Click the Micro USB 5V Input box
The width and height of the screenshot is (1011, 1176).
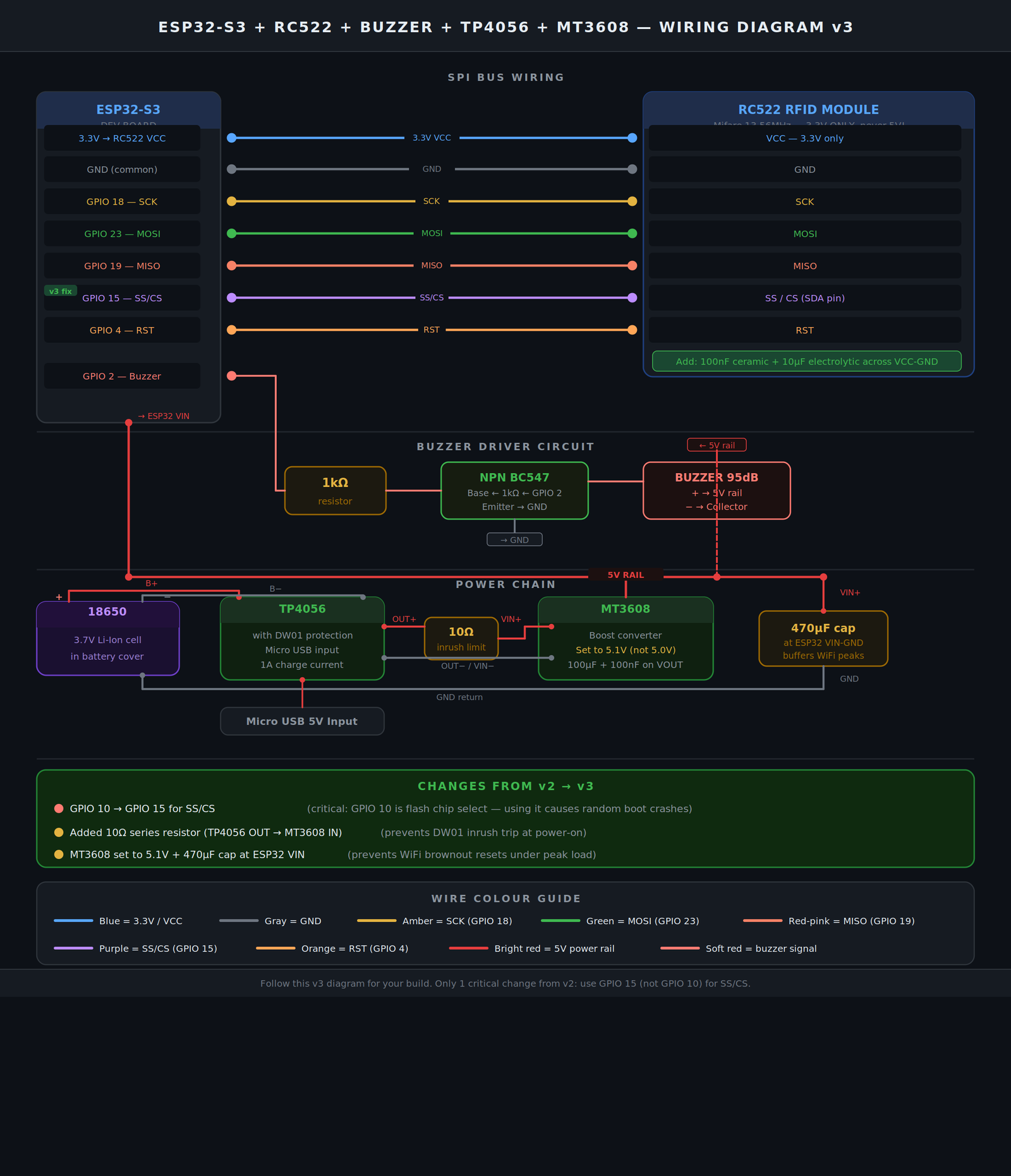coord(302,721)
